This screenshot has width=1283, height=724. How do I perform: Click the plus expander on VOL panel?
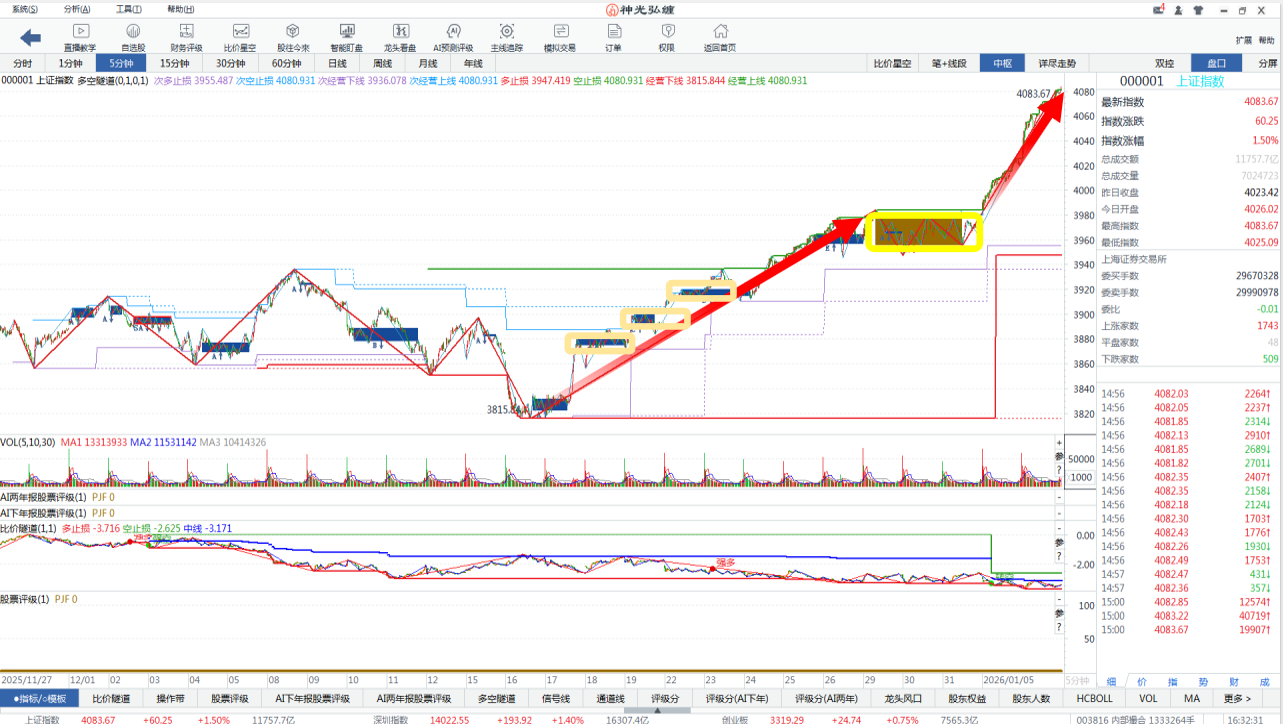[1059, 443]
